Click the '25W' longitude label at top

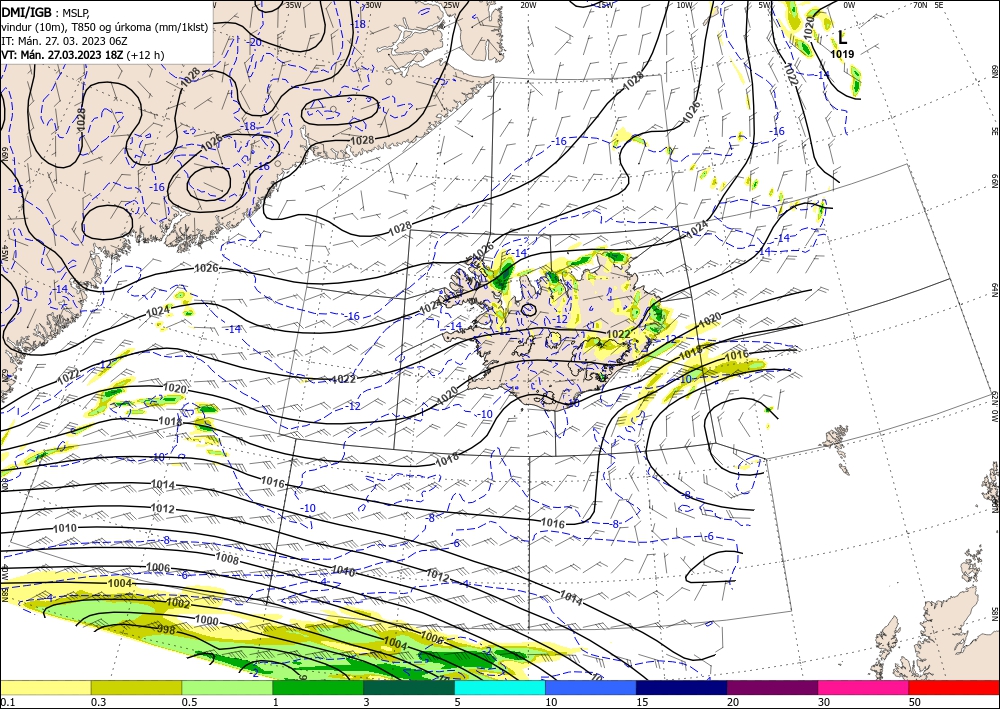(451, 4)
